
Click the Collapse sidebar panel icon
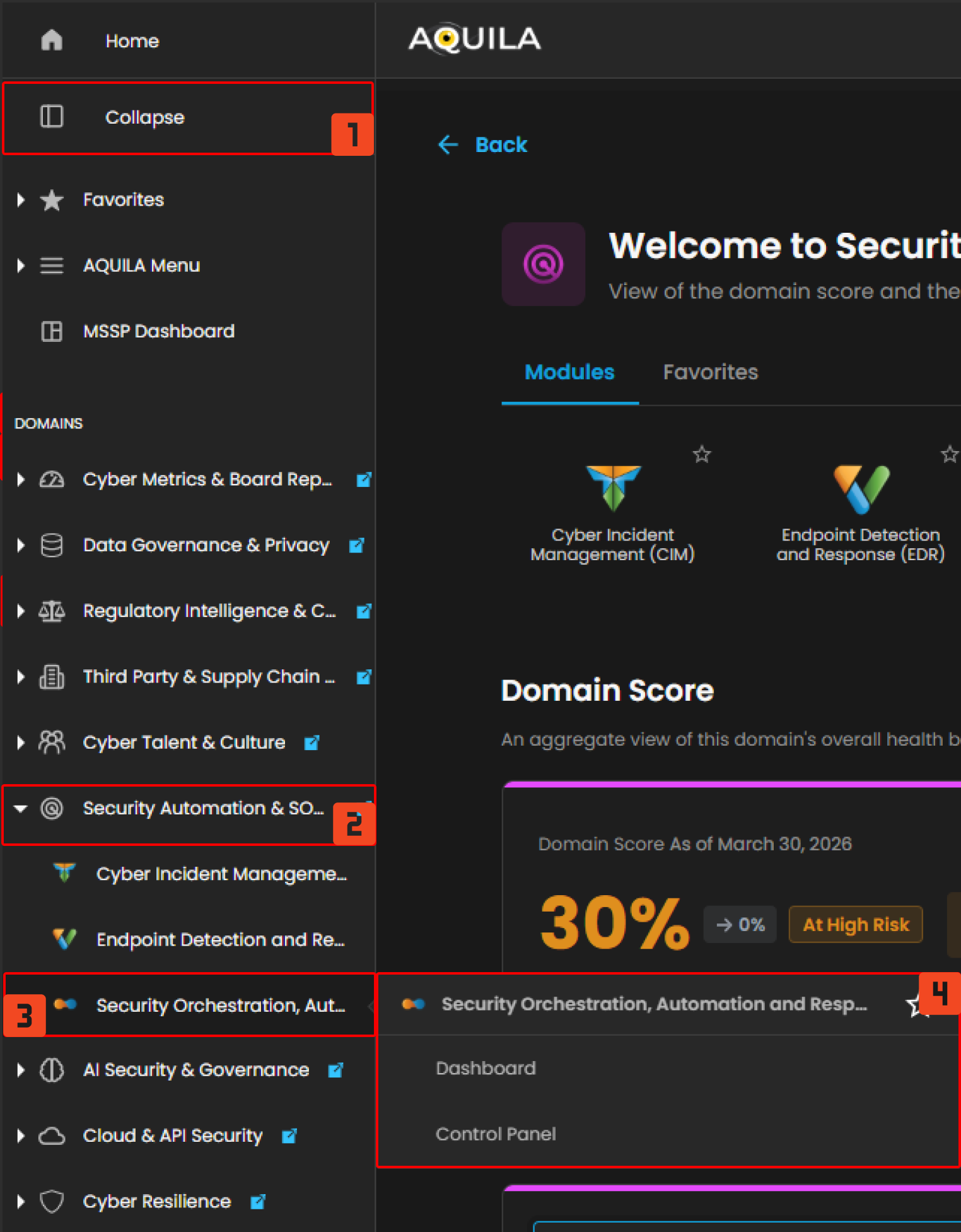point(52,117)
